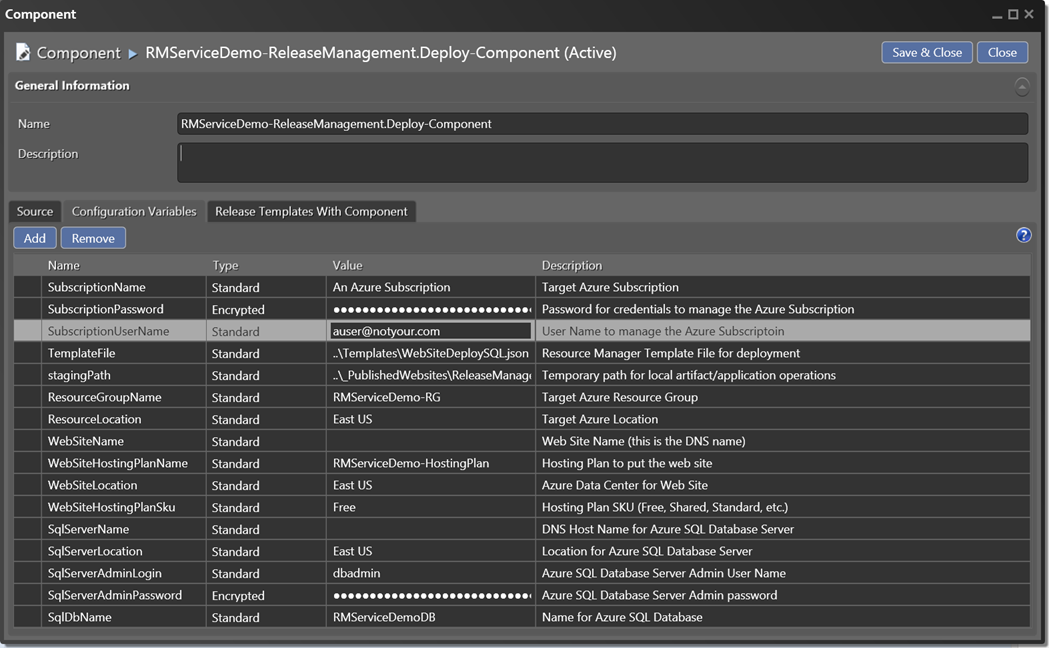This screenshot has height=648, width=1049.
Task: Collapse the General Information section
Action: click(1022, 87)
